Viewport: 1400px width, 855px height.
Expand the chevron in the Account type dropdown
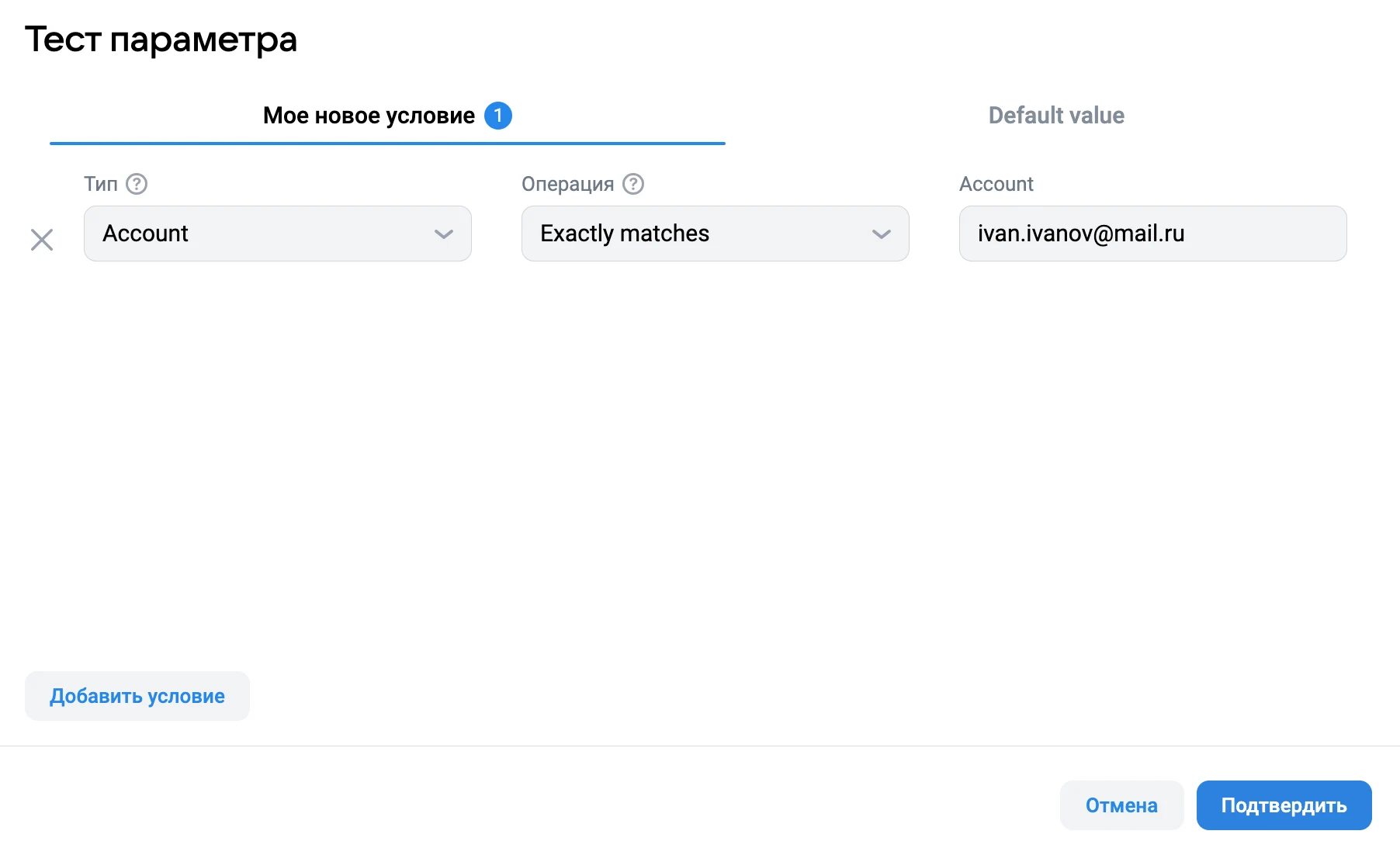(x=443, y=234)
